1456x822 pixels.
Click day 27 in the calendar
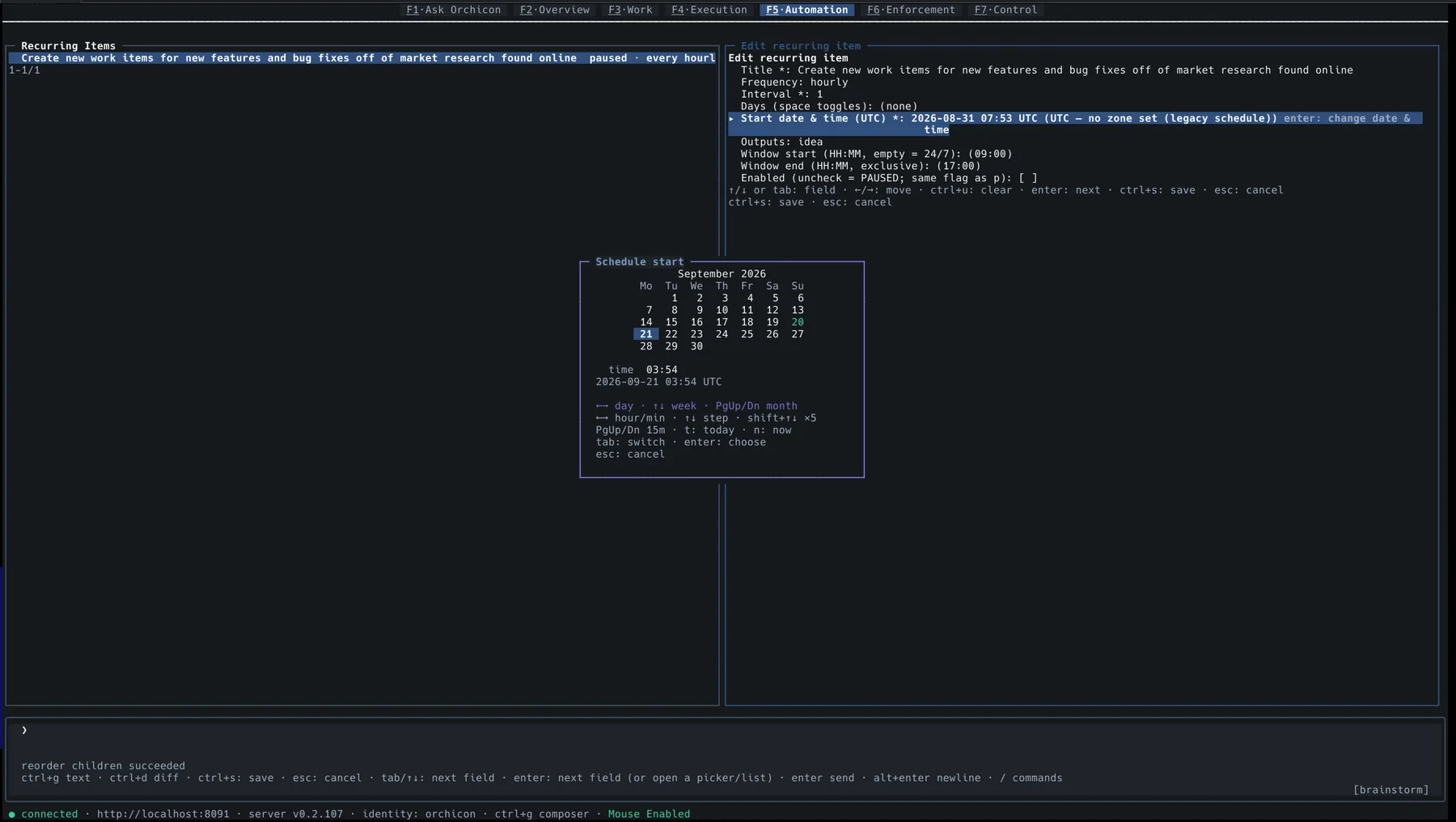(798, 334)
